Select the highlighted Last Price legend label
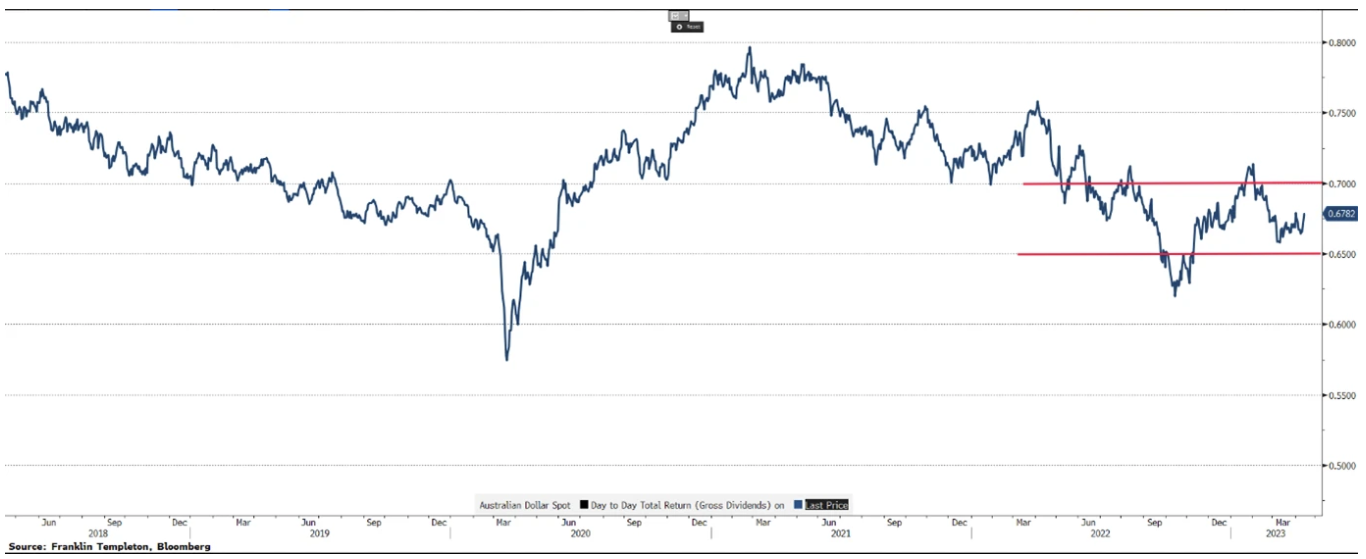The image size is (1366, 559). click(826, 505)
